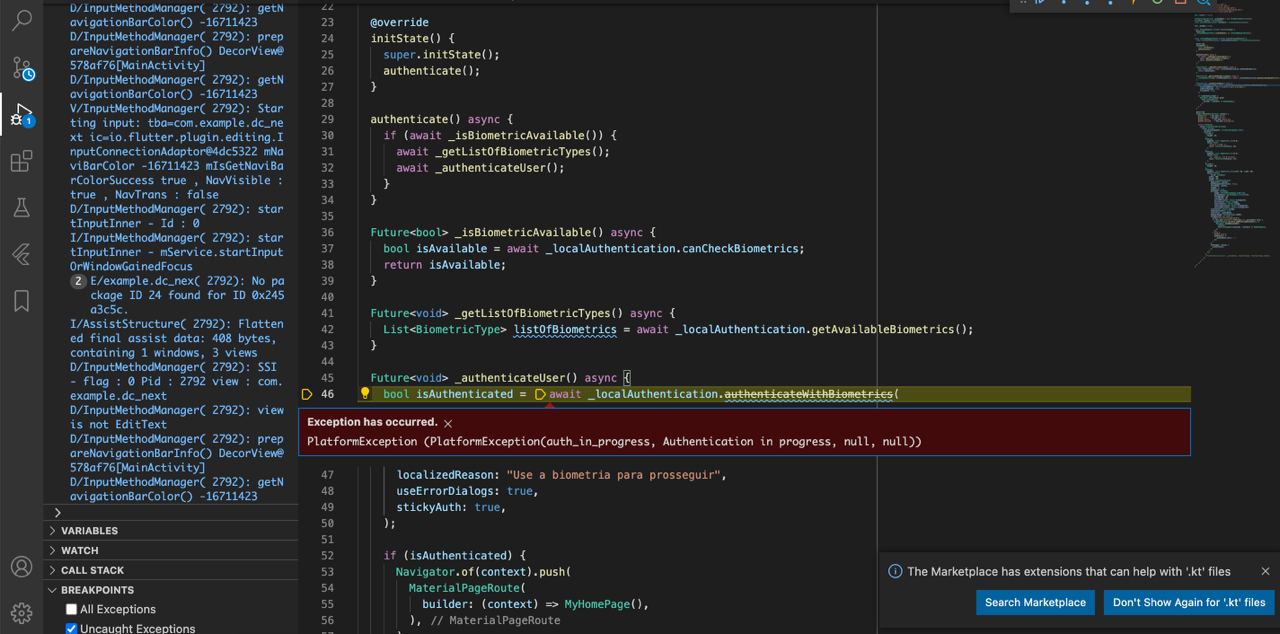Click line number 29 in gutter

pyautogui.click(x=327, y=119)
